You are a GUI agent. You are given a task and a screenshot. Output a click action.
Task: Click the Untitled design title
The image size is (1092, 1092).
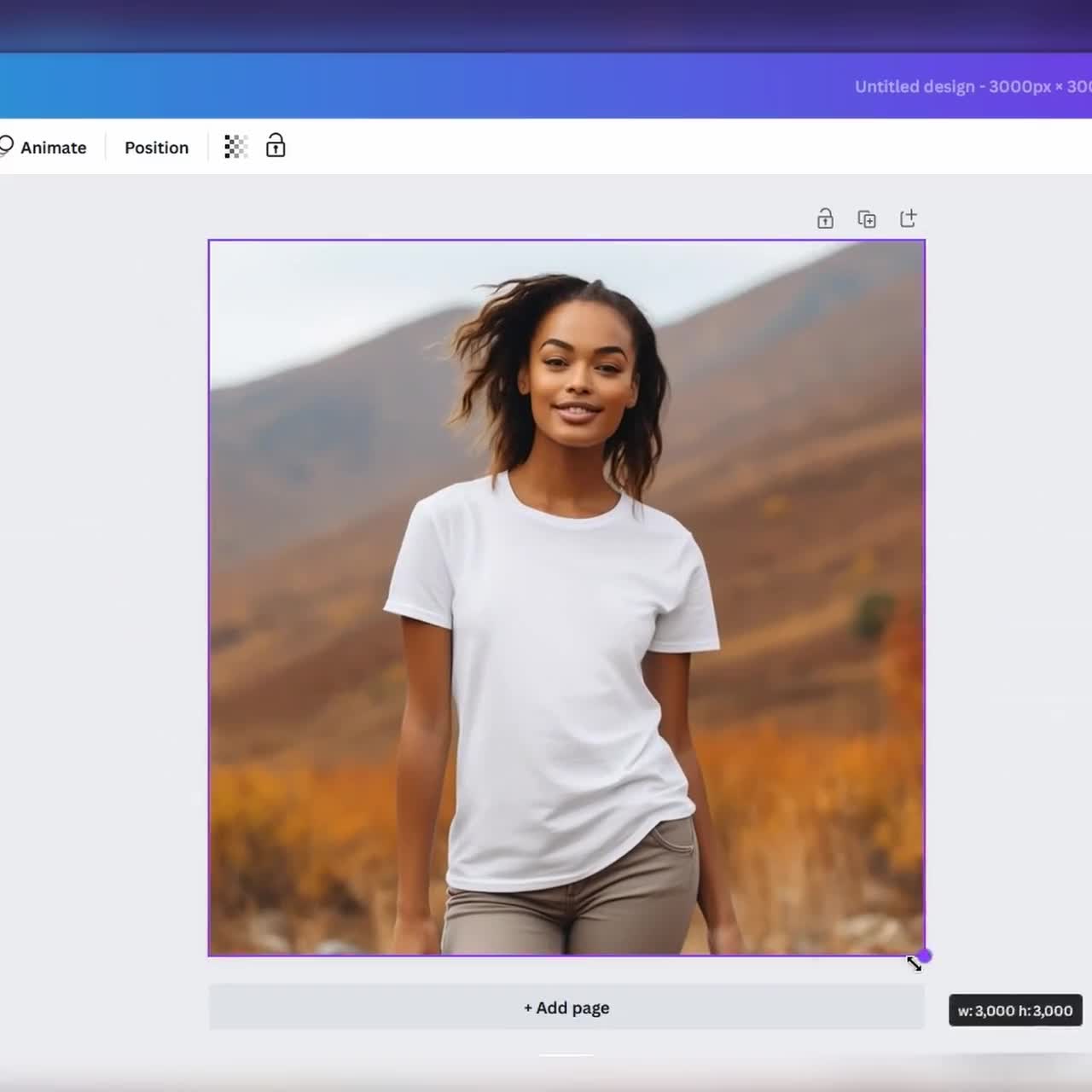[973, 86]
